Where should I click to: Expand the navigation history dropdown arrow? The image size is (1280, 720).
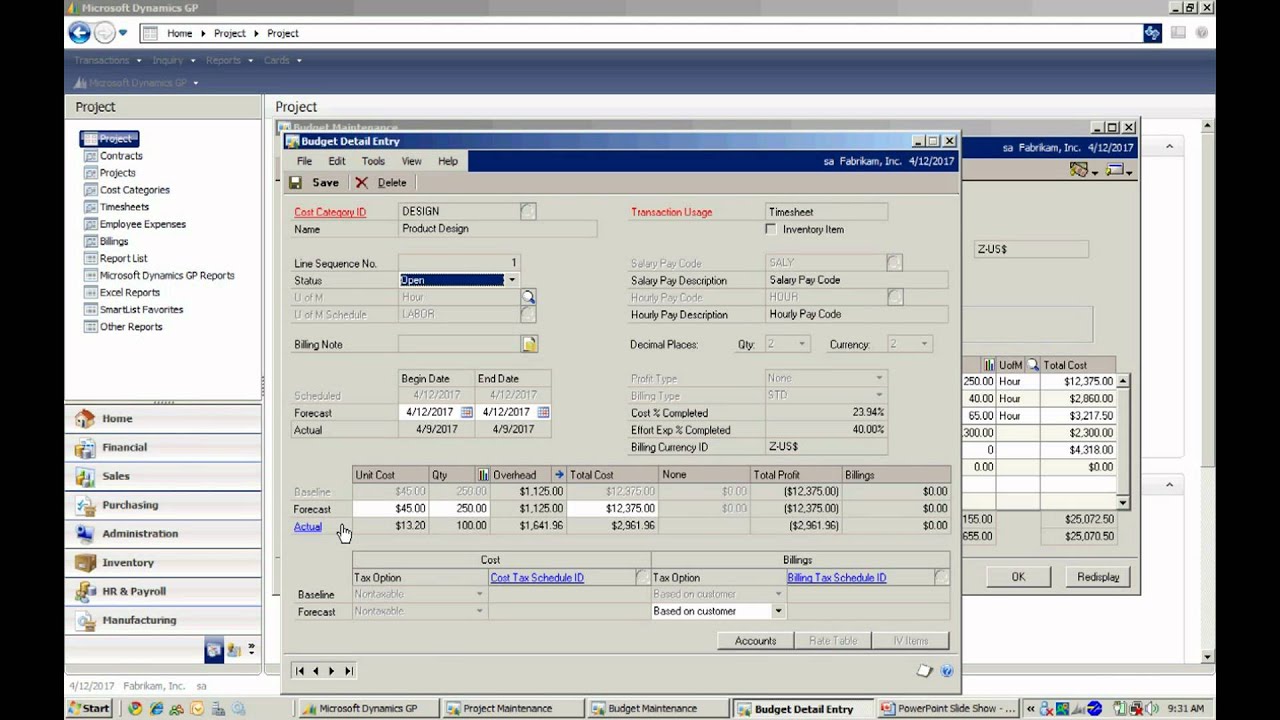(123, 33)
